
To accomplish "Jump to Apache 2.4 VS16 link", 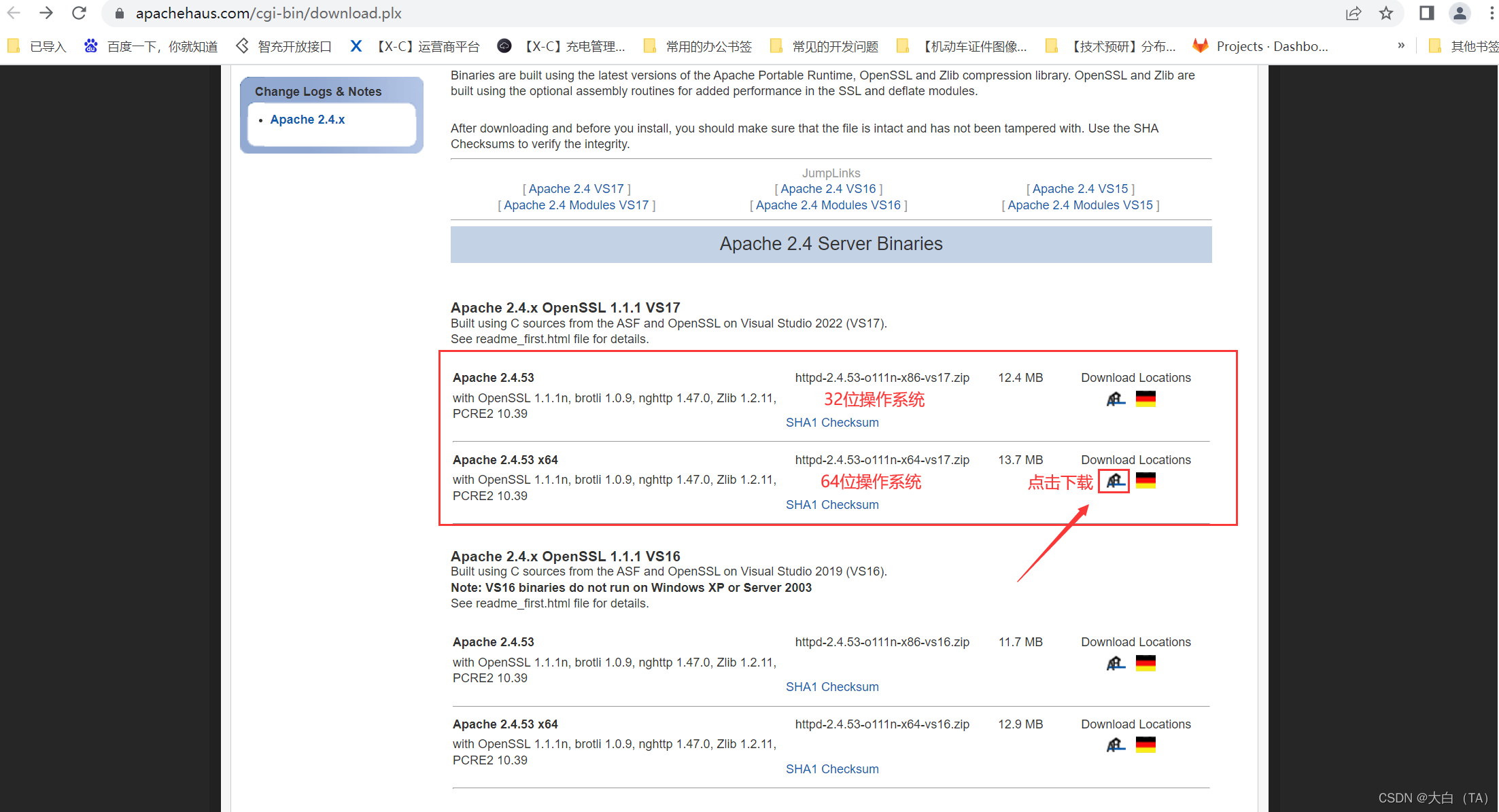I will pyautogui.click(x=828, y=189).
